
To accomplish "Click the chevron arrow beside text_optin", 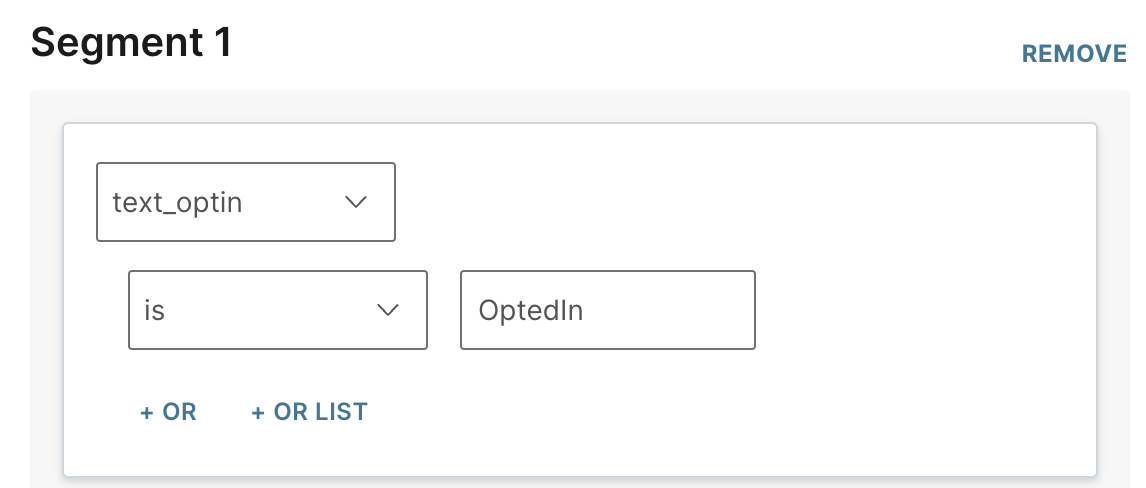I will point(356,203).
